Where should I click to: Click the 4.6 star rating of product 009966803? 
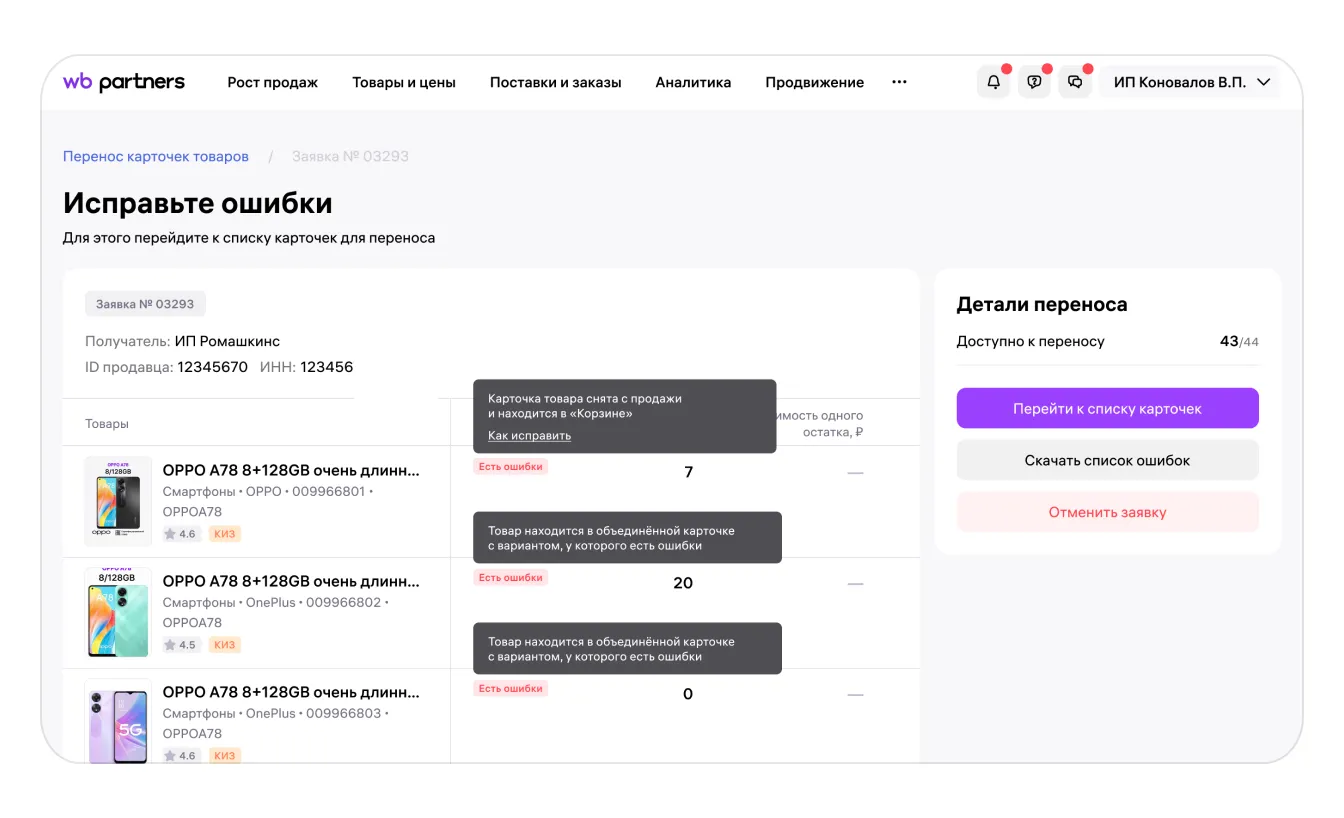pos(181,756)
